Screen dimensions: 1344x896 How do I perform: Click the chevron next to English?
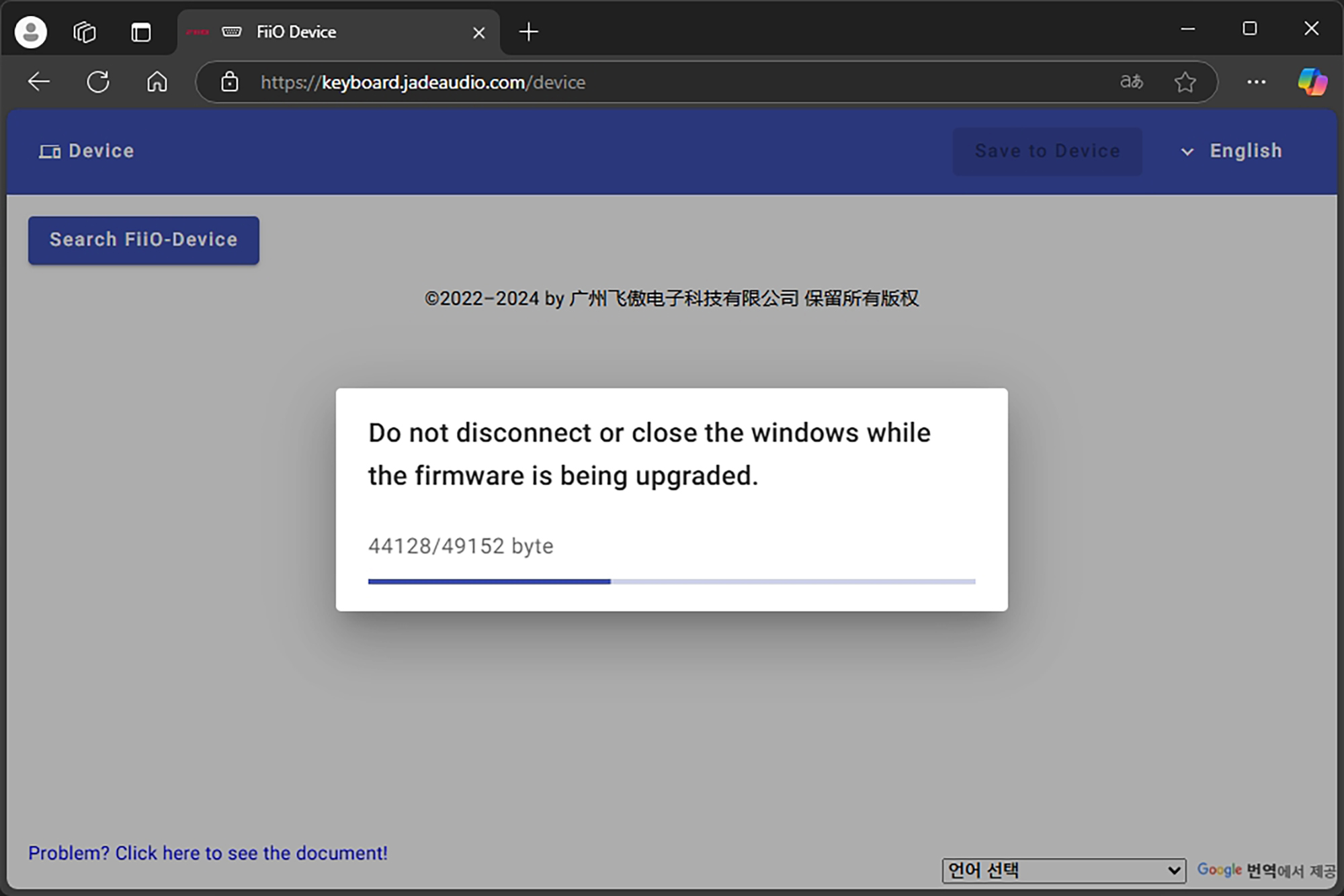click(1187, 152)
